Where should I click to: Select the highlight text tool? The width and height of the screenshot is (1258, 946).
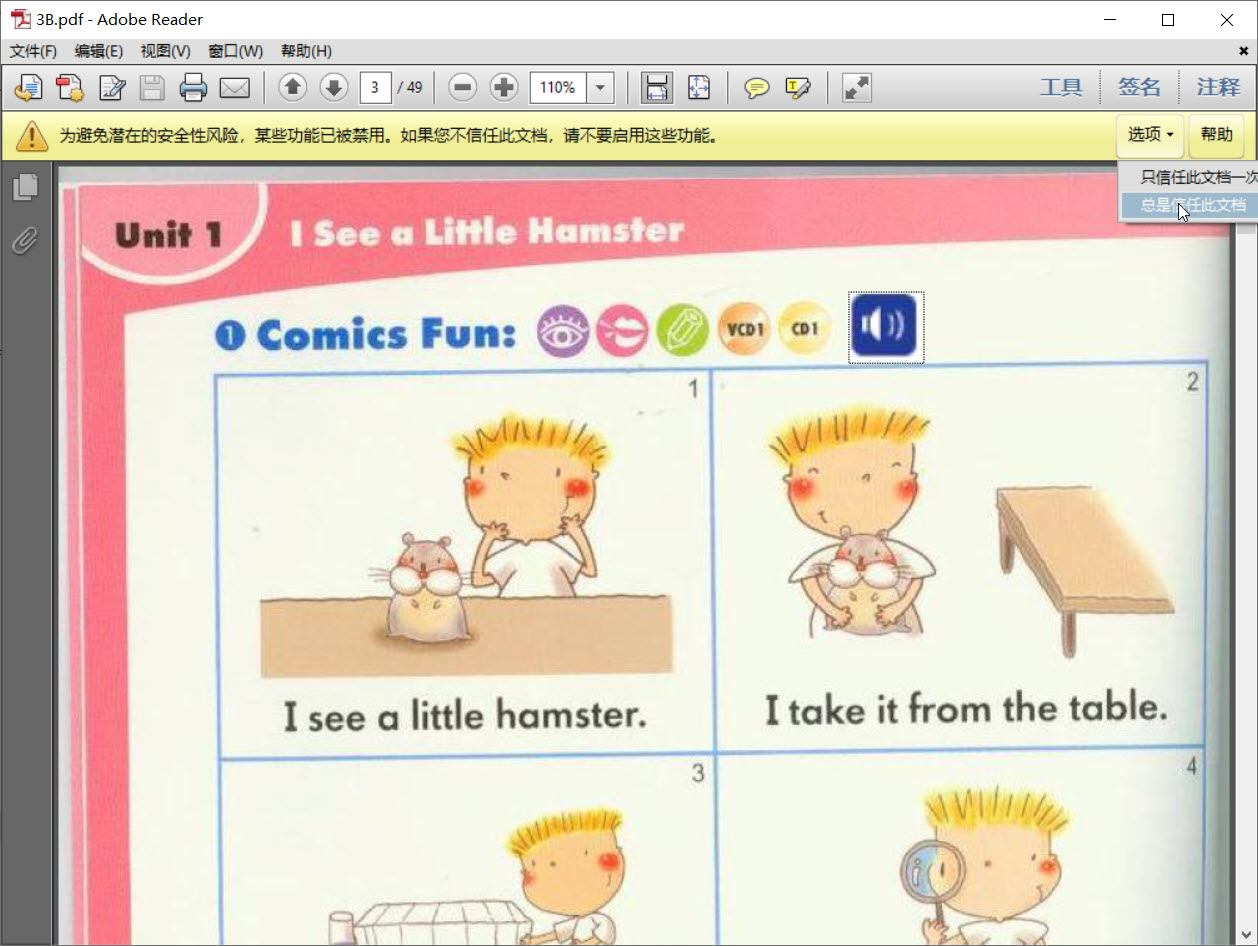coord(797,88)
